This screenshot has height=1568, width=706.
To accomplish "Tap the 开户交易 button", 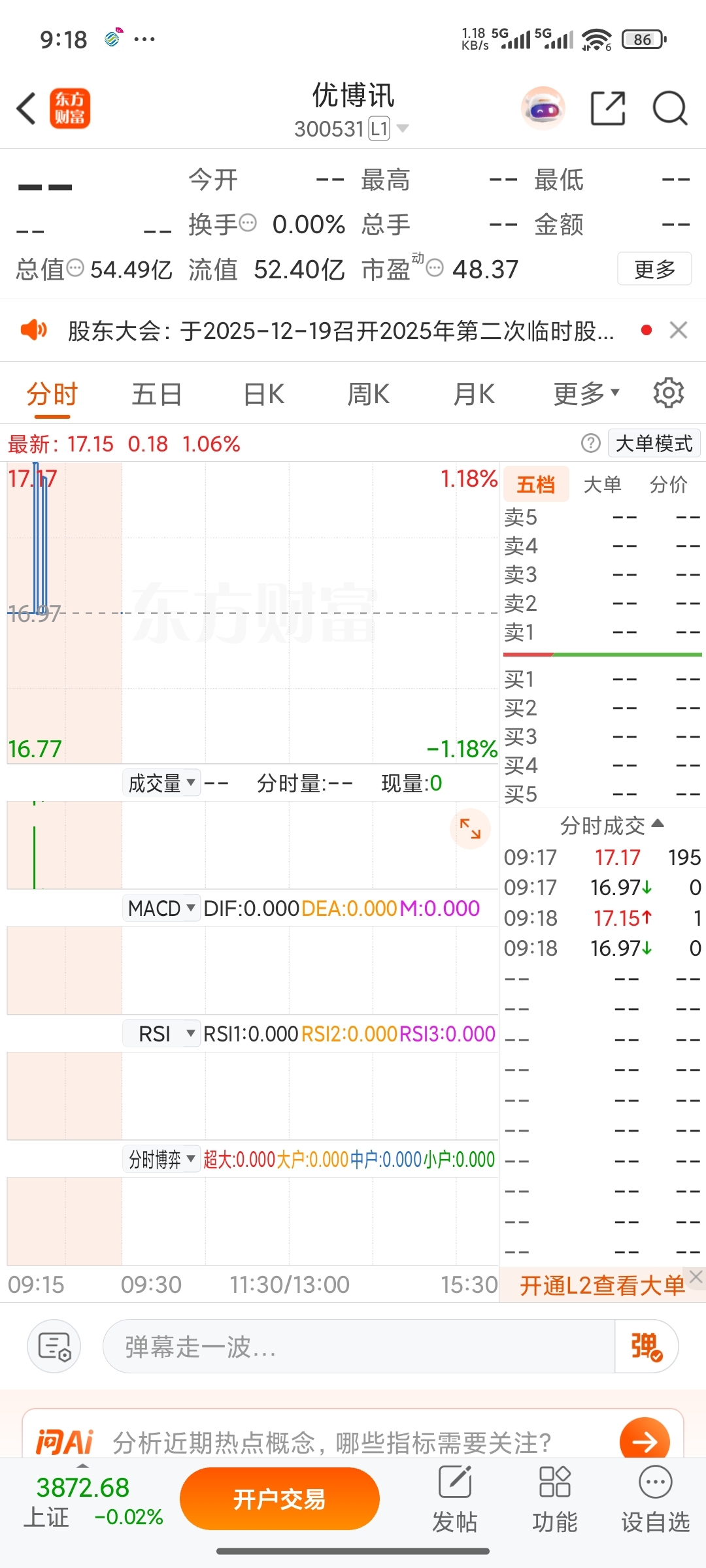I will pos(280,1499).
